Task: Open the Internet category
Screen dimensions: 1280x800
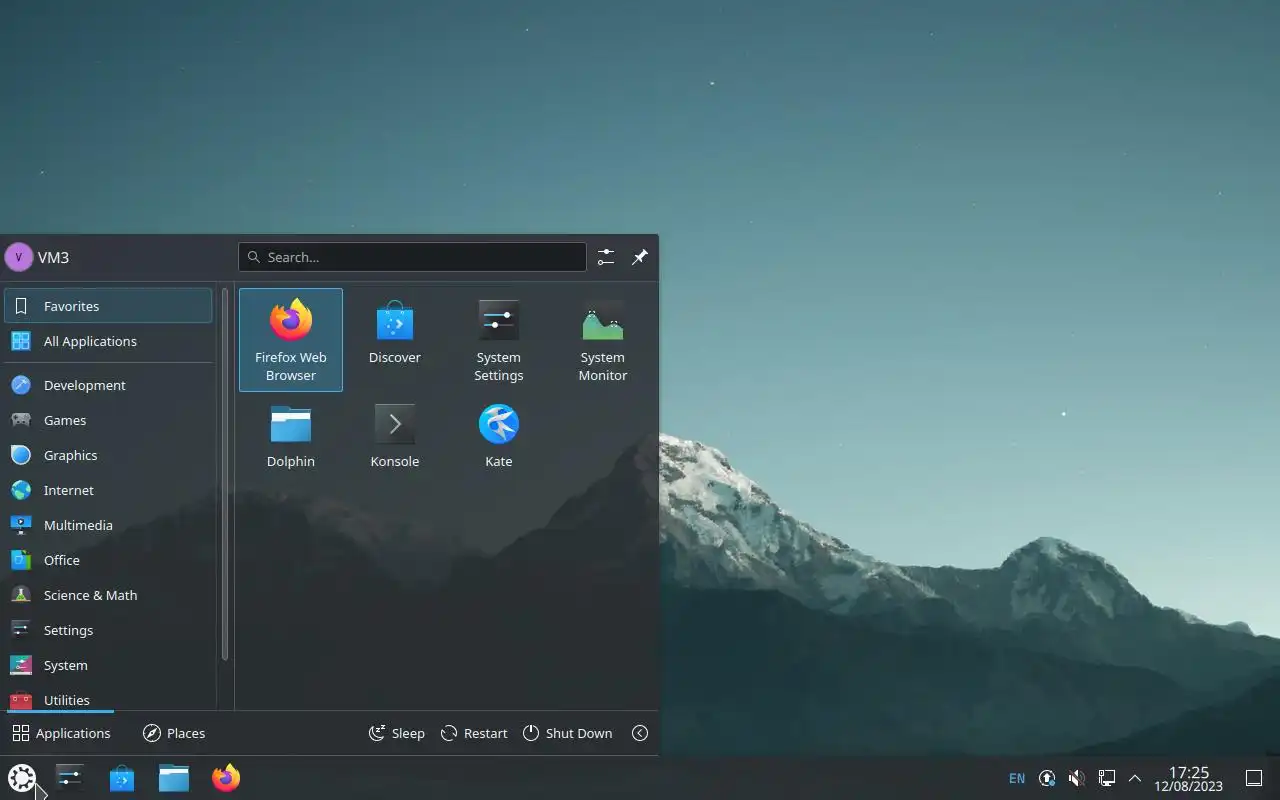Action: [108, 490]
